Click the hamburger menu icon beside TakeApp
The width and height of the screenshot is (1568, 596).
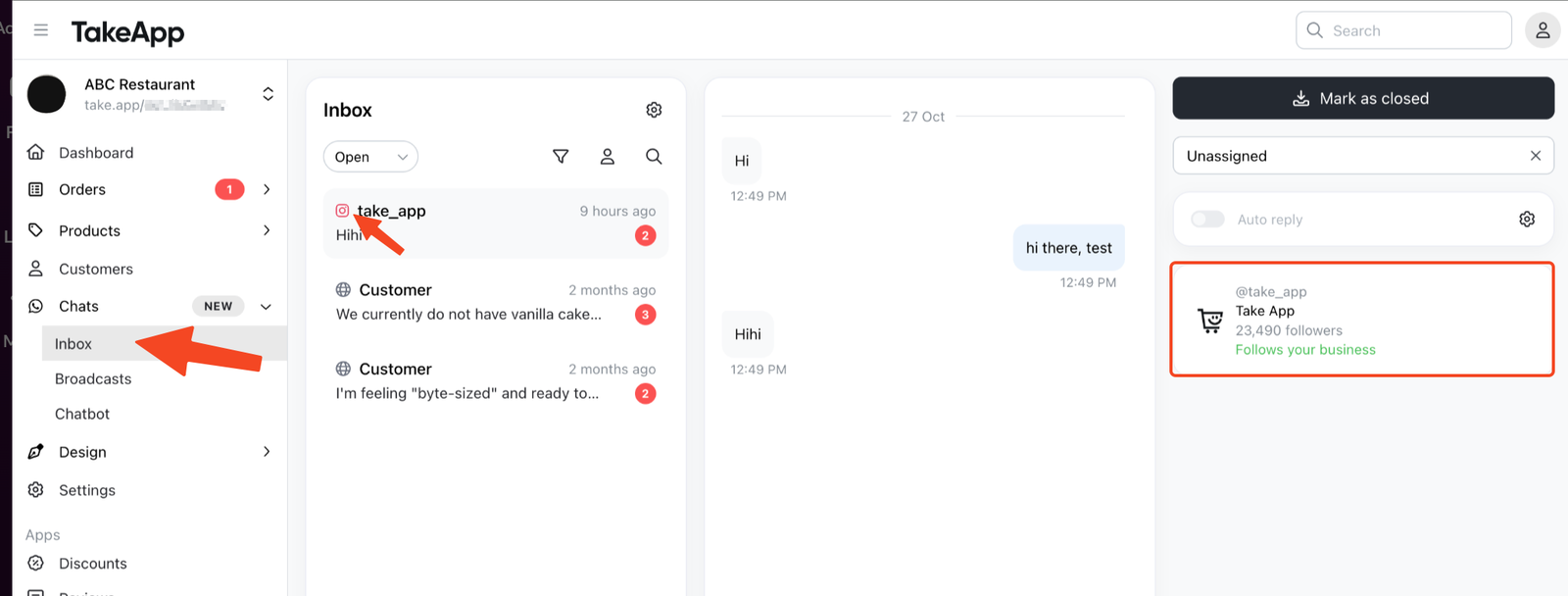click(x=41, y=30)
